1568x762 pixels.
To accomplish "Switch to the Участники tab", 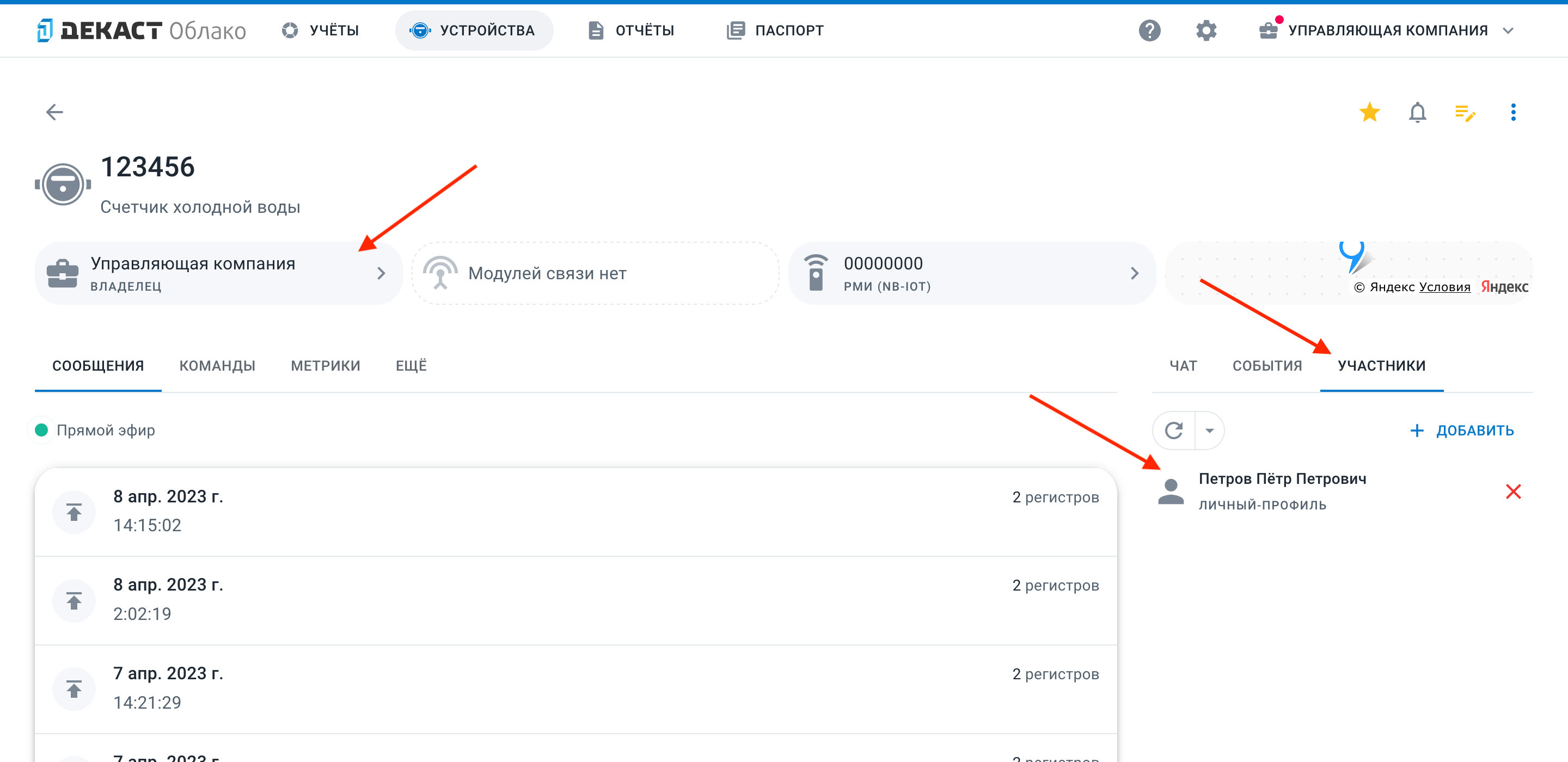I will tap(1382, 366).
